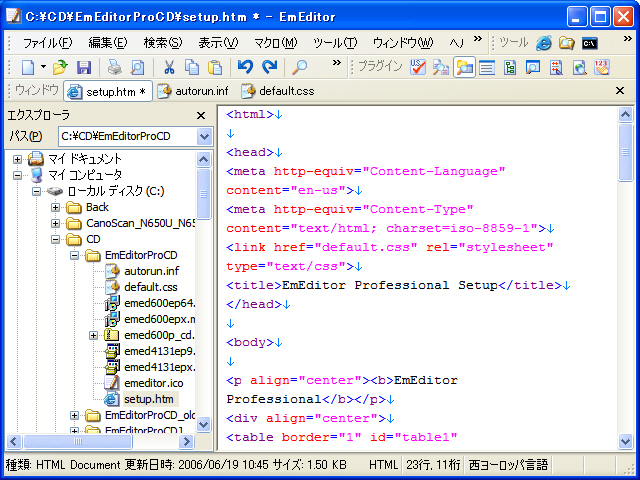Toggle the Explorer plugin button

click(x=464, y=67)
